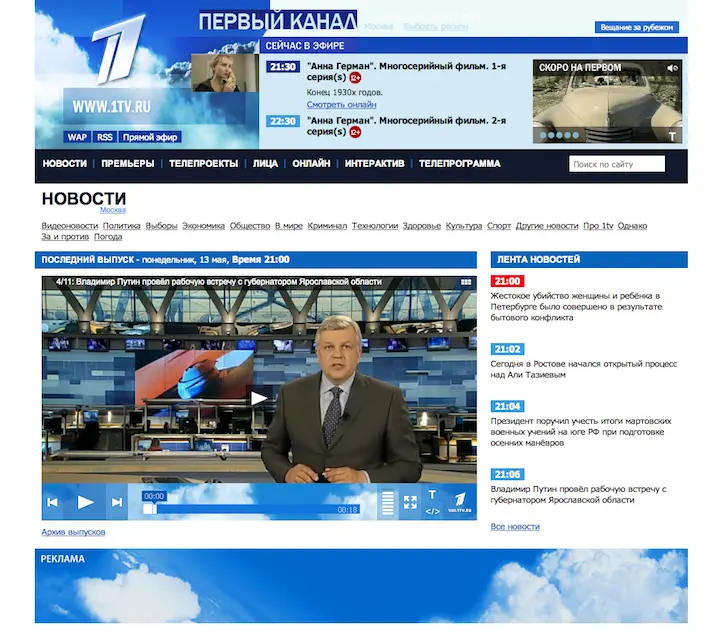The height and width of the screenshot is (639, 720).
Task: Open the Здоровье category link
Action: [x=422, y=226]
